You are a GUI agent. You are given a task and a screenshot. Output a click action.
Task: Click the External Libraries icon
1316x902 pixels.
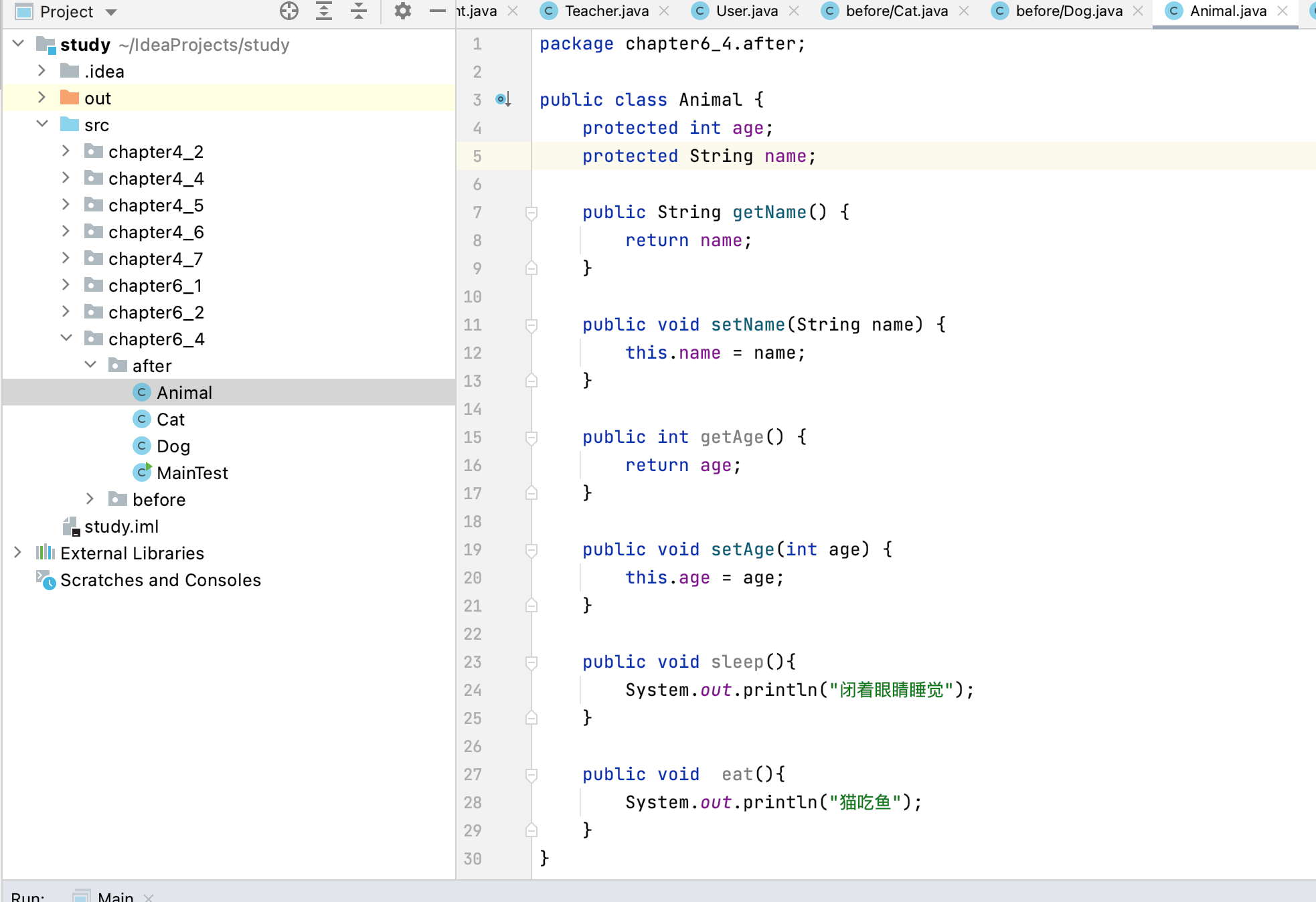pos(46,553)
